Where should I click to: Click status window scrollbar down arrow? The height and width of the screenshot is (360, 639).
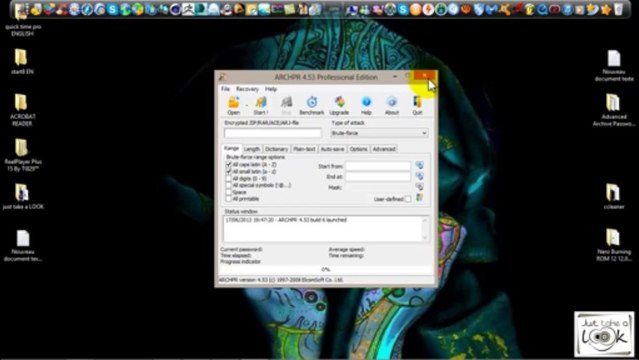click(425, 237)
